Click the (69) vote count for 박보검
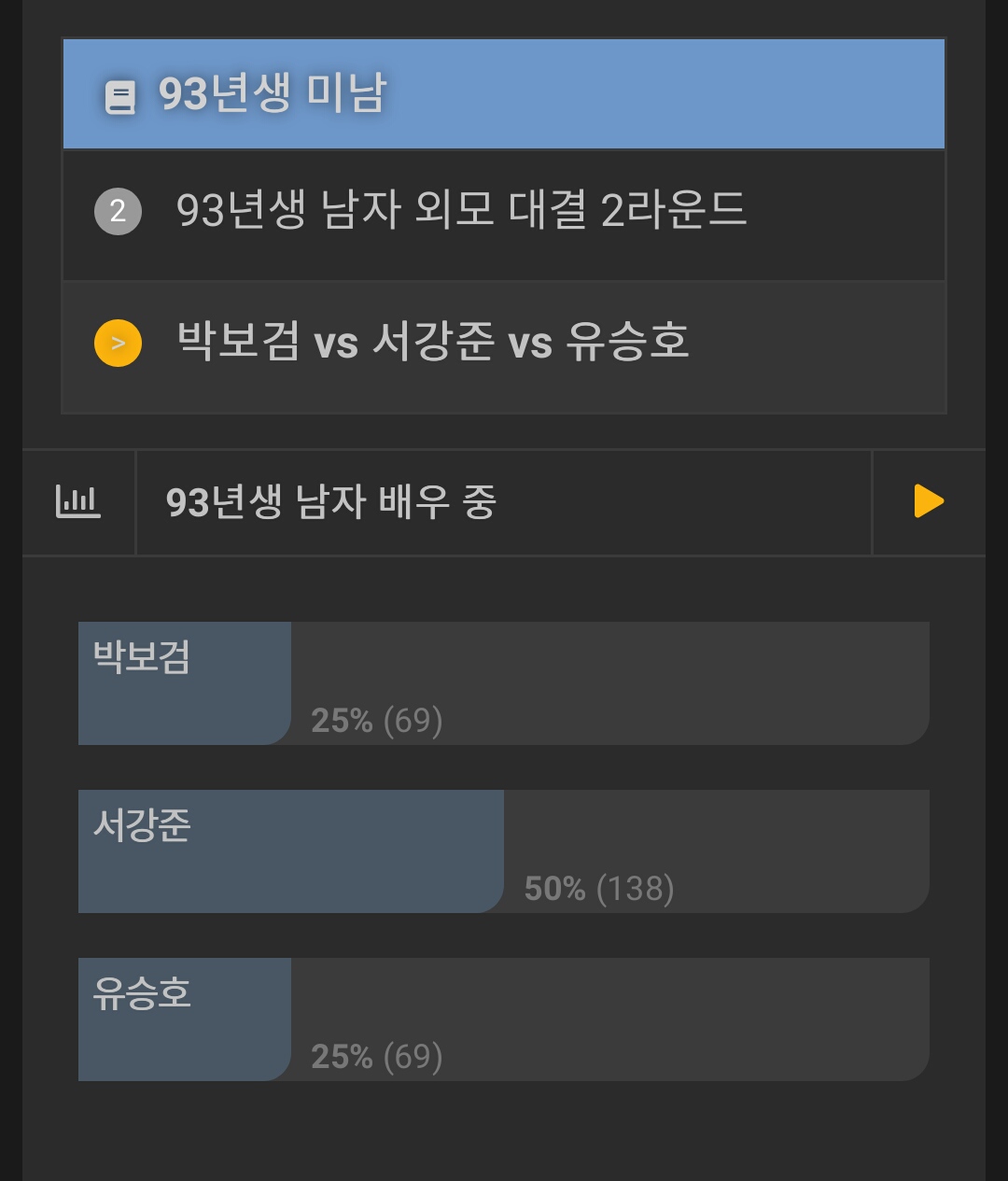This screenshot has height=1181, width=1008. [x=413, y=721]
